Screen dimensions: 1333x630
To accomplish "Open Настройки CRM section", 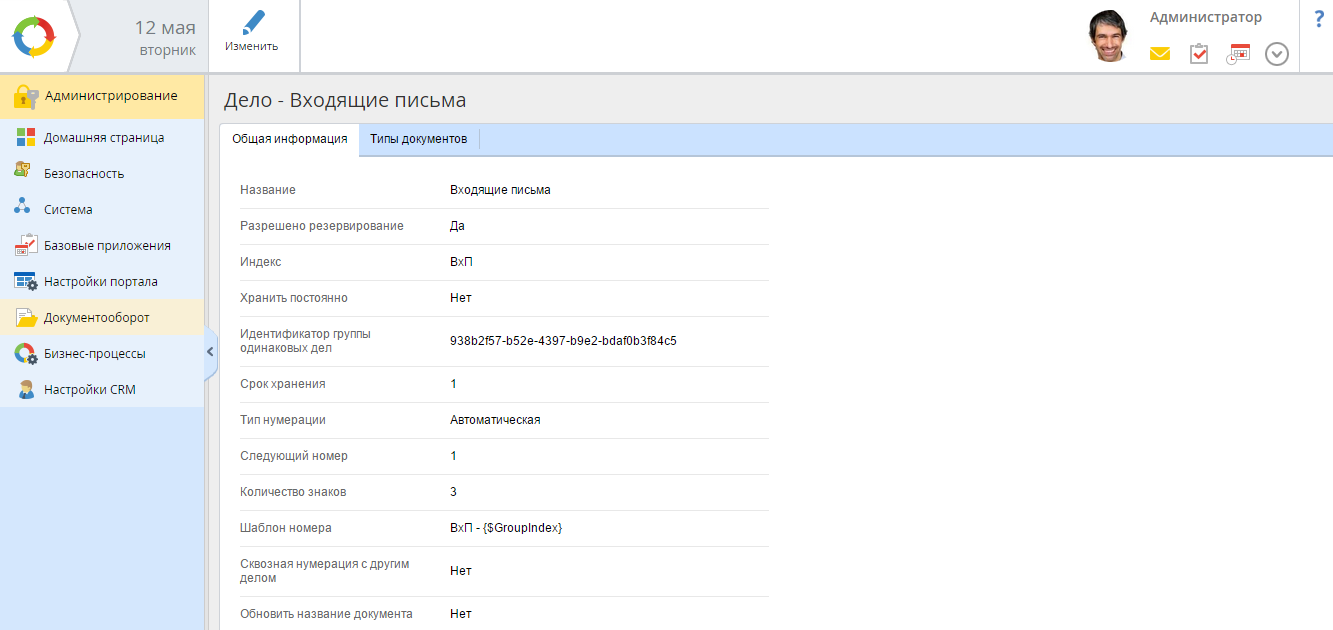I will [89, 390].
